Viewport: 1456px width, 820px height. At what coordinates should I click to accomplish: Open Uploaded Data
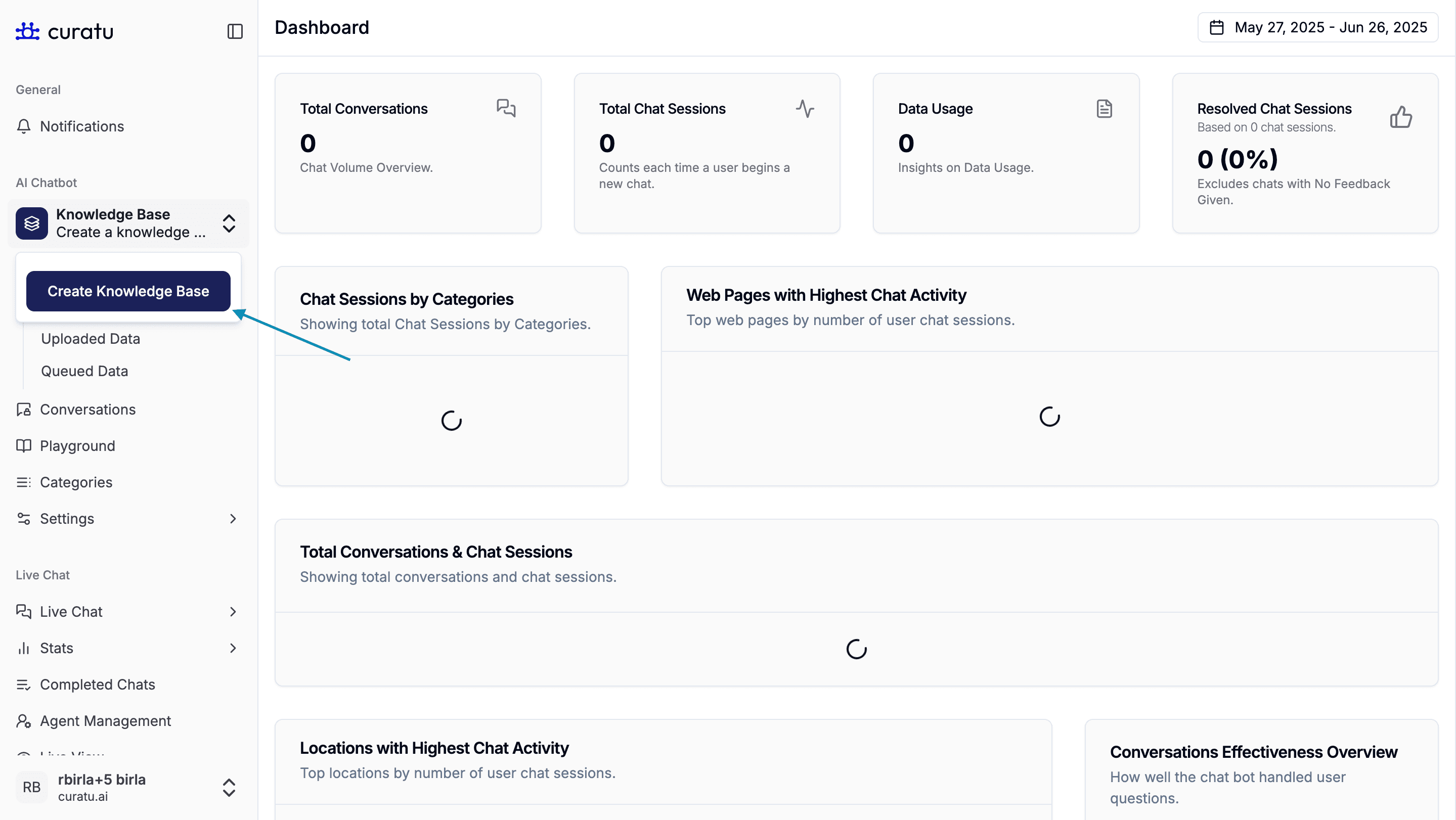pos(91,339)
